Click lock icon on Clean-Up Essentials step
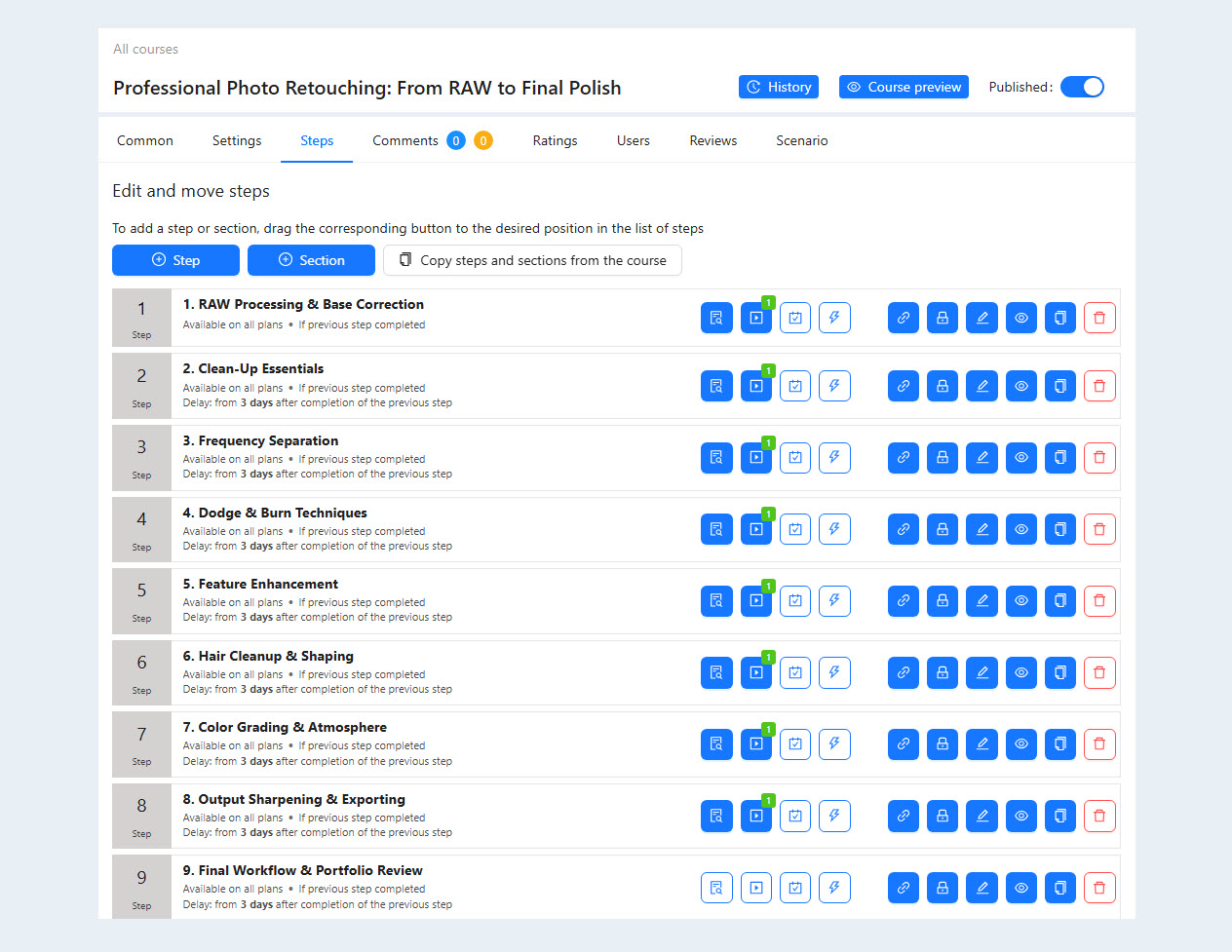1232x952 pixels. tap(943, 386)
